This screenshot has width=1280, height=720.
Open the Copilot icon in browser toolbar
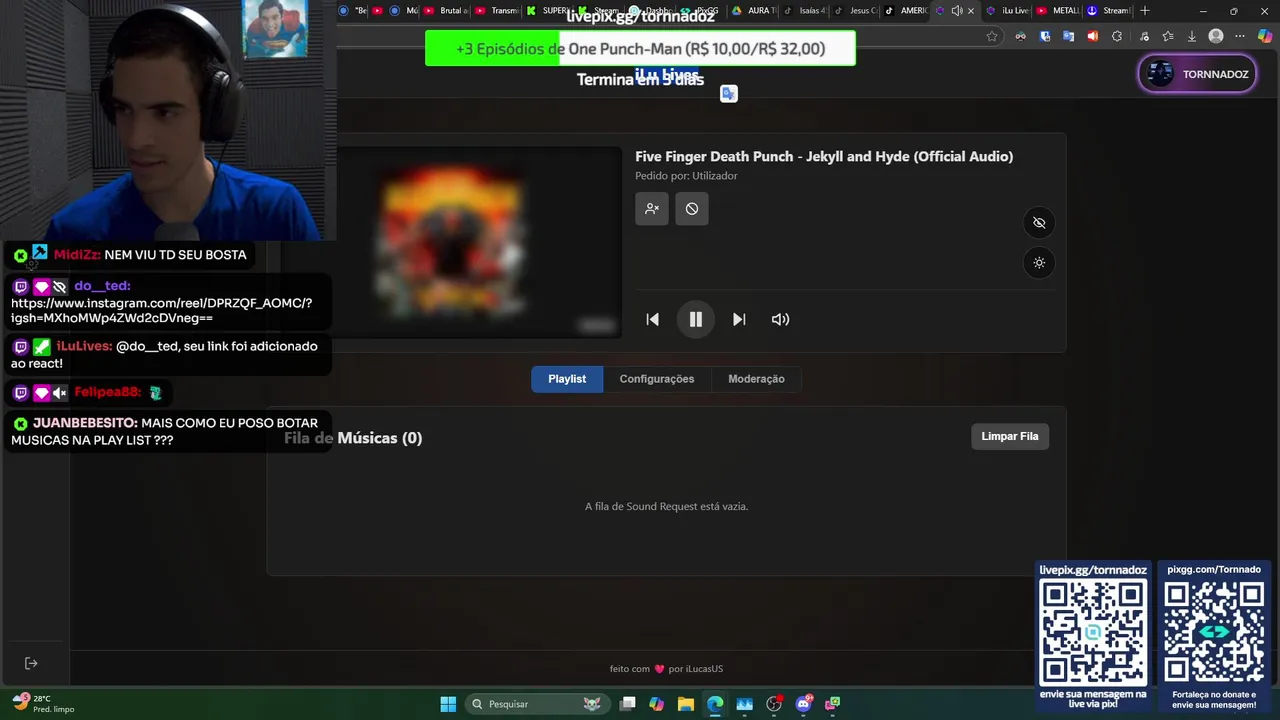click(1264, 36)
